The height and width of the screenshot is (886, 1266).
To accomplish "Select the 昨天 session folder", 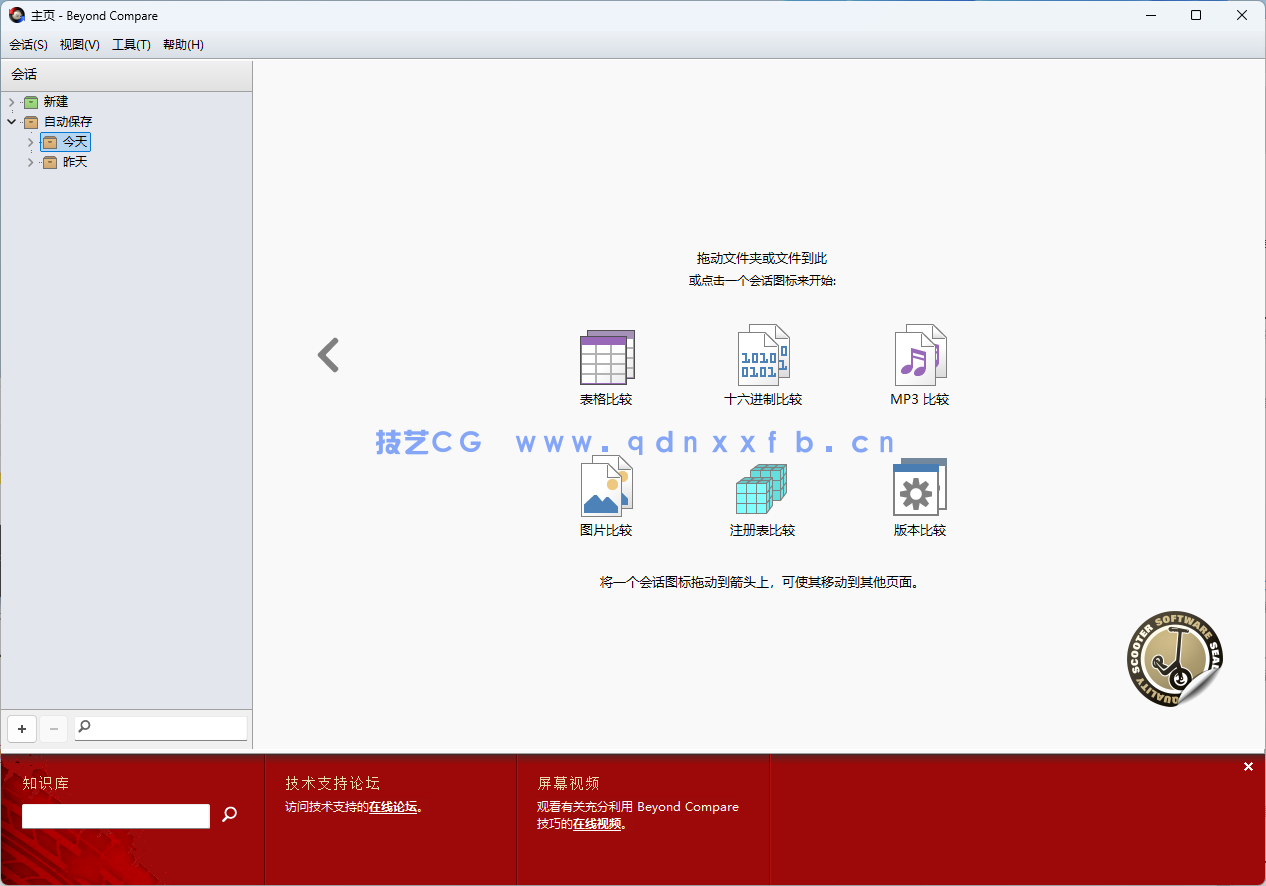I will 73,161.
